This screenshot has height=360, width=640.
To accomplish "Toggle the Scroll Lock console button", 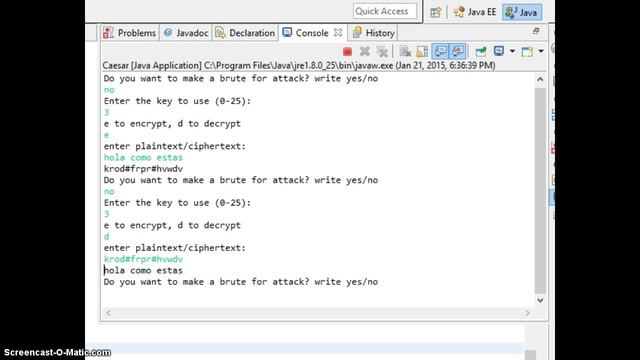I will [x=422, y=51].
